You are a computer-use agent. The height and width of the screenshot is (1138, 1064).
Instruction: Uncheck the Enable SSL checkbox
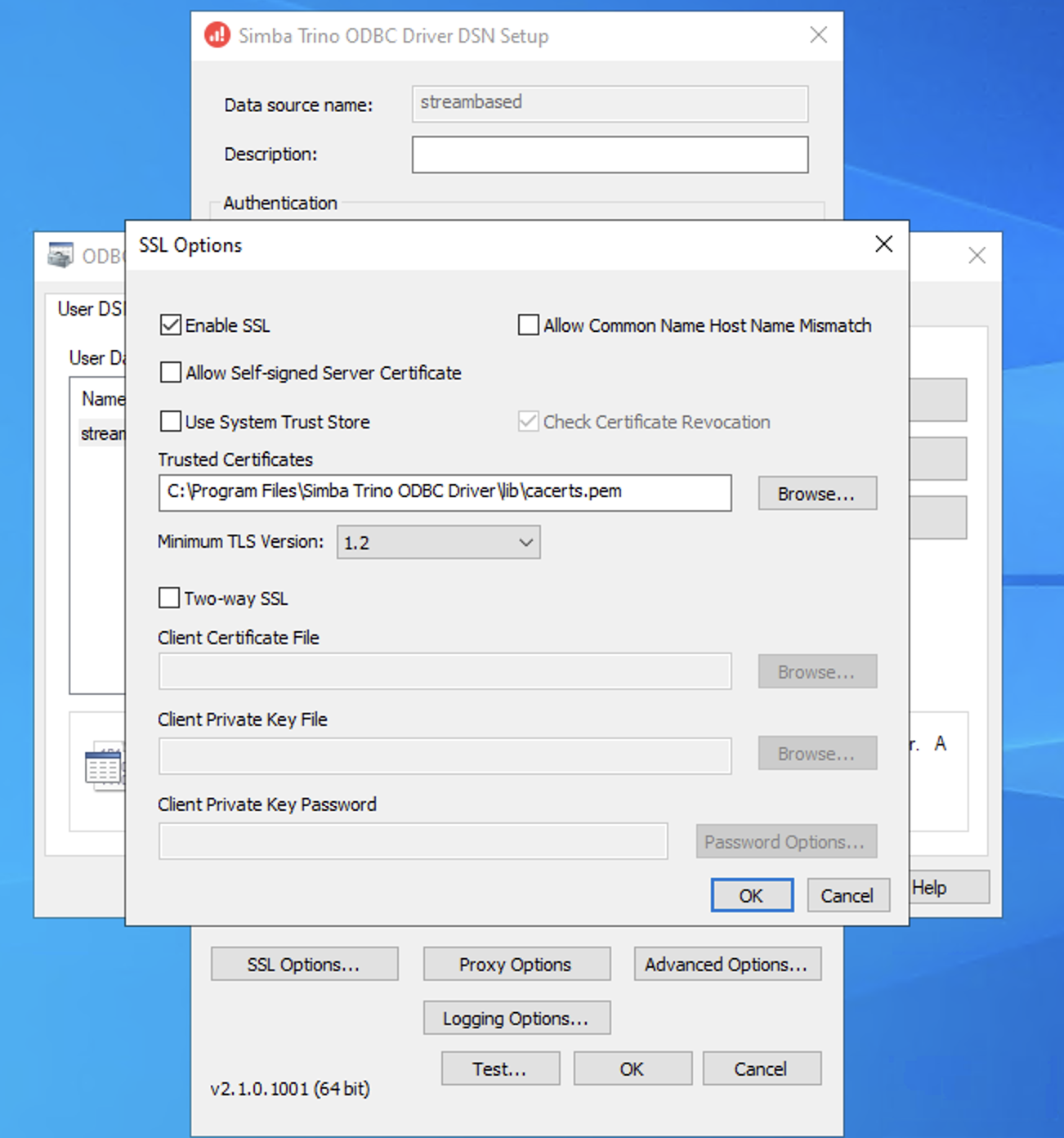[170, 325]
